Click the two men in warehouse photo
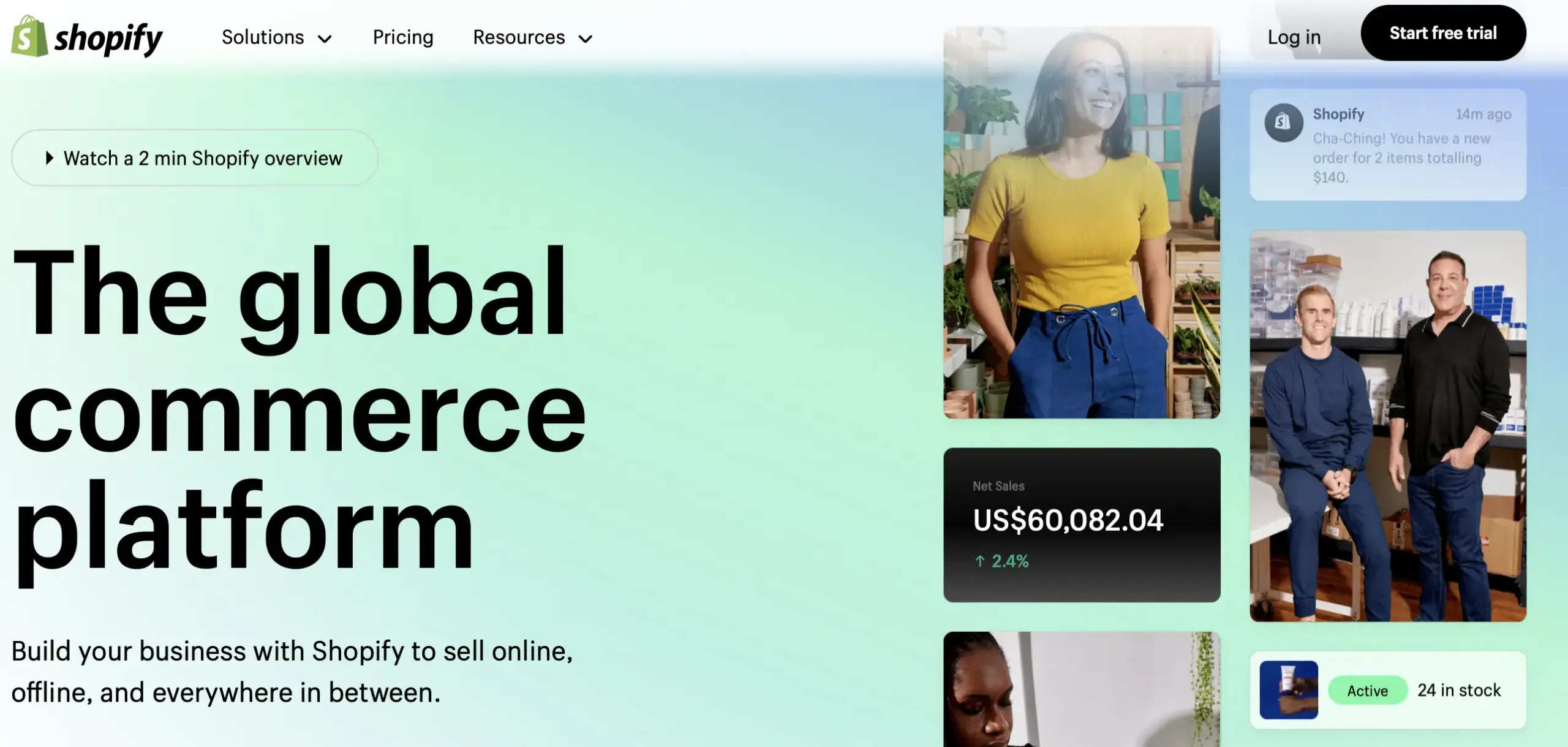The height and width of the screenshot is (747, 1568). 1388,426
